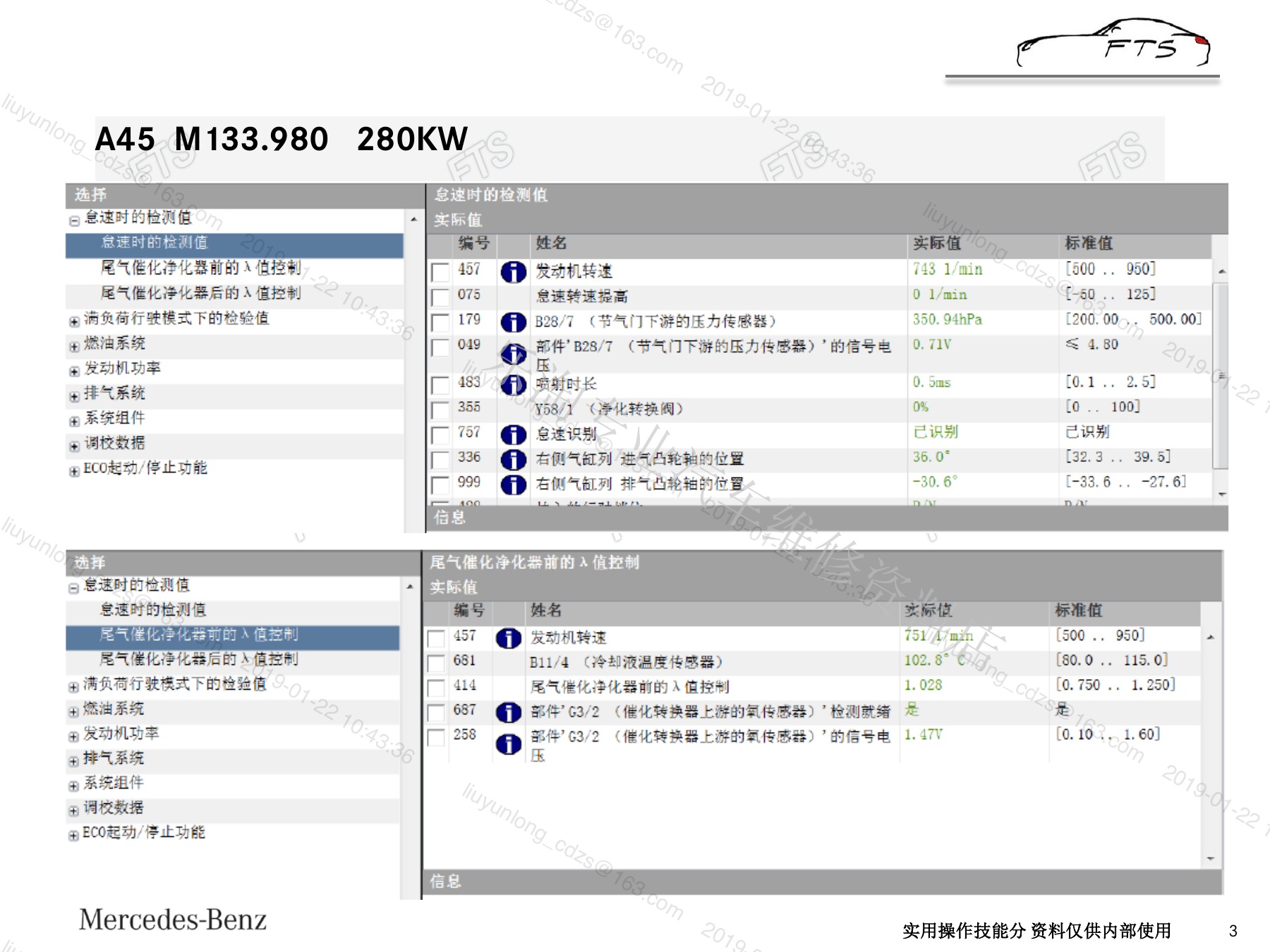Check the box for row 681 B11/4

436,663
